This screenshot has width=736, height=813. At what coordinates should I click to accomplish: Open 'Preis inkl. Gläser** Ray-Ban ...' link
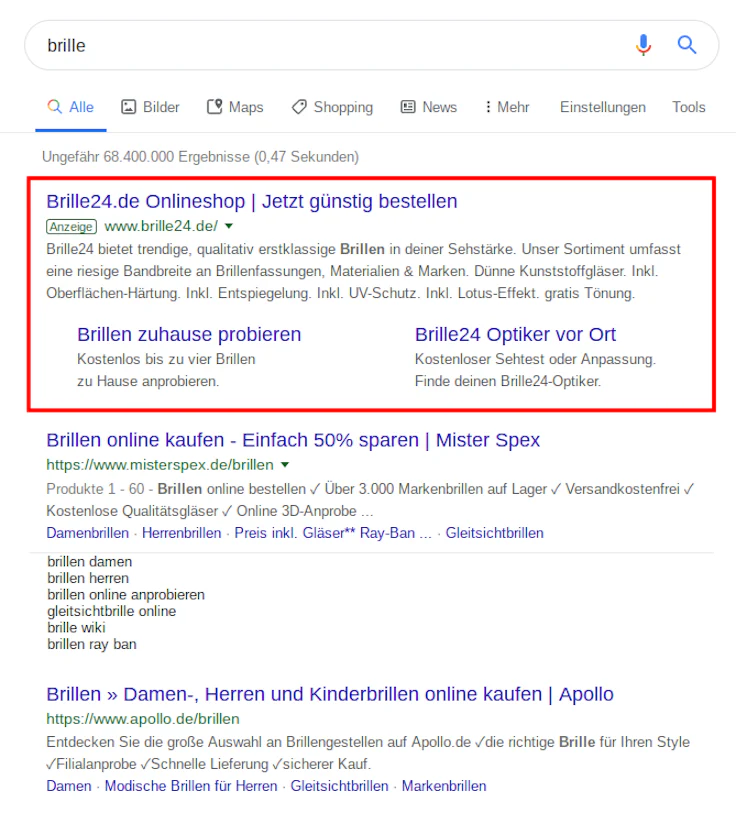pos(333,533)
